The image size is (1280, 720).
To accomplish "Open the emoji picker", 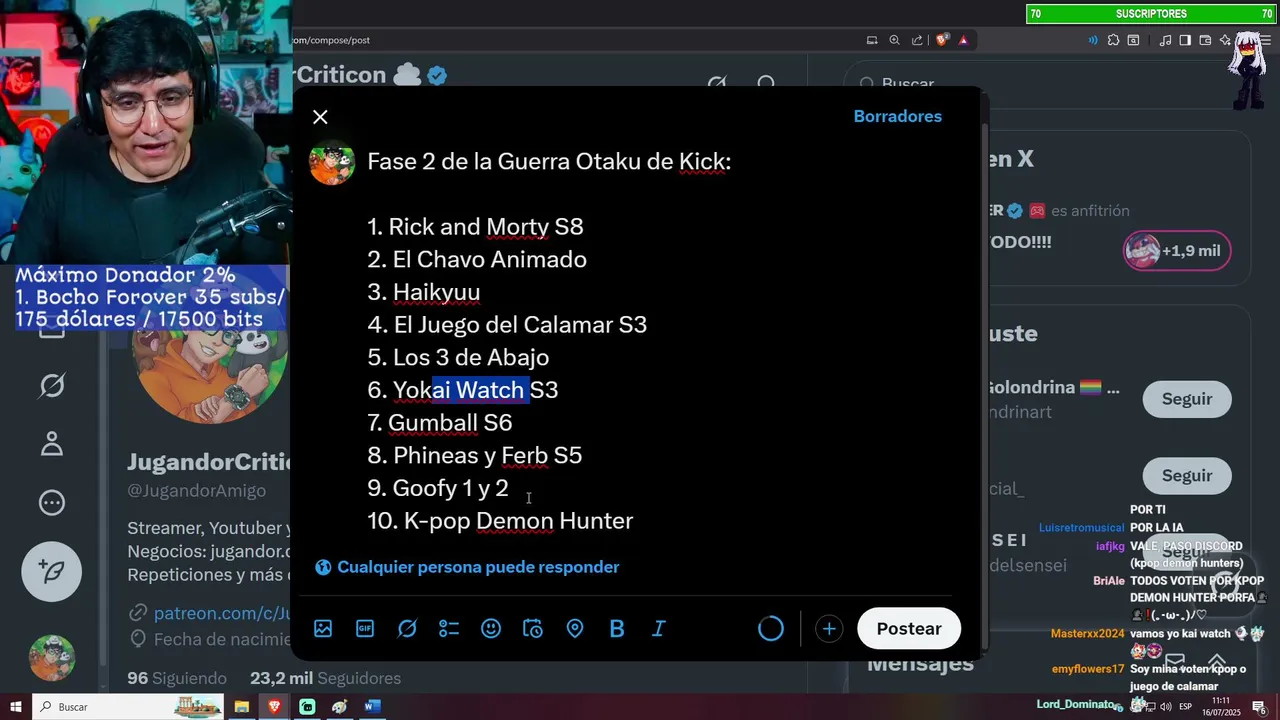I will [491, 629].
